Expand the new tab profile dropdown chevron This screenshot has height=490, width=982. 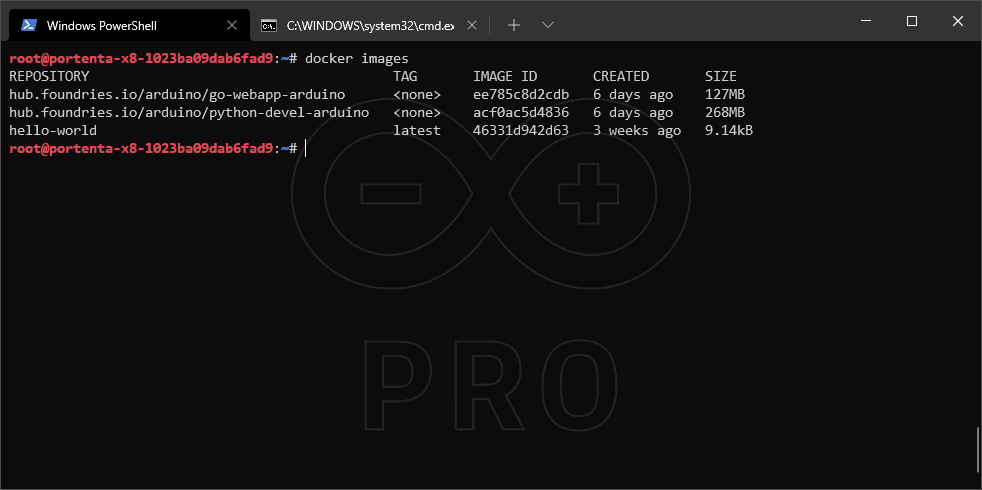coord(547,25)
